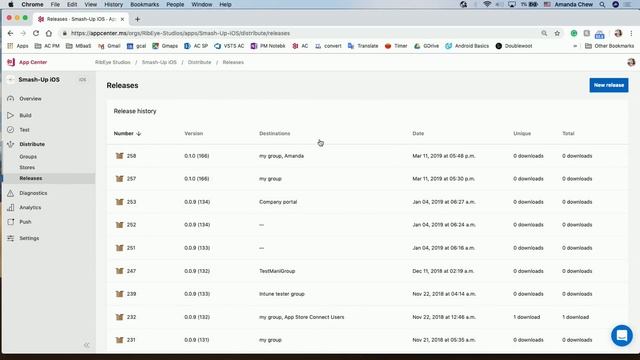The image size is (640, 360).
Task: Open Spotlight search in menu bar
Action: pos(602,4)
